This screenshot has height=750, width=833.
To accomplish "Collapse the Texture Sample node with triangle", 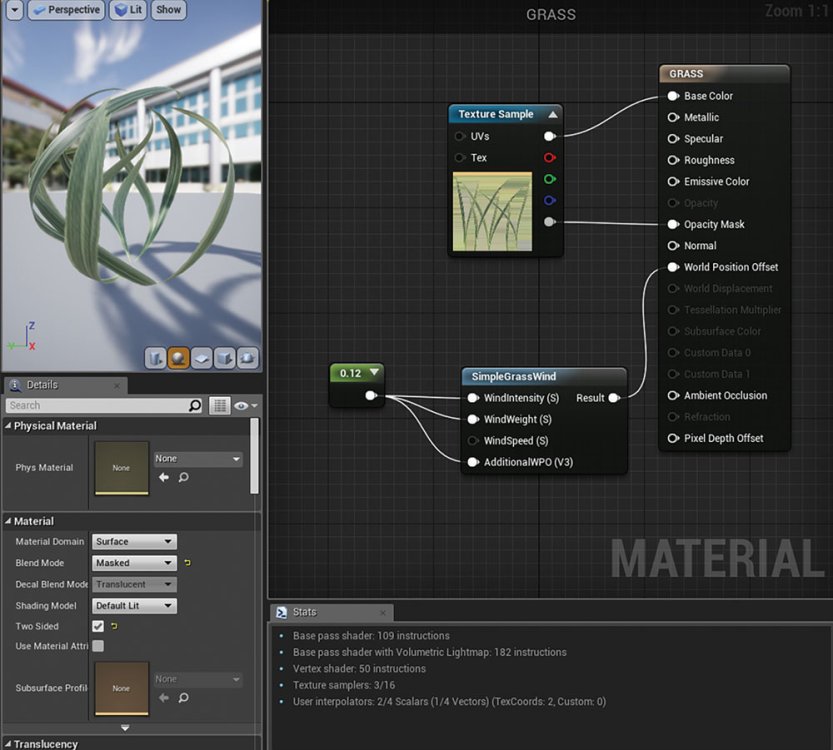I will coord(553,114).
